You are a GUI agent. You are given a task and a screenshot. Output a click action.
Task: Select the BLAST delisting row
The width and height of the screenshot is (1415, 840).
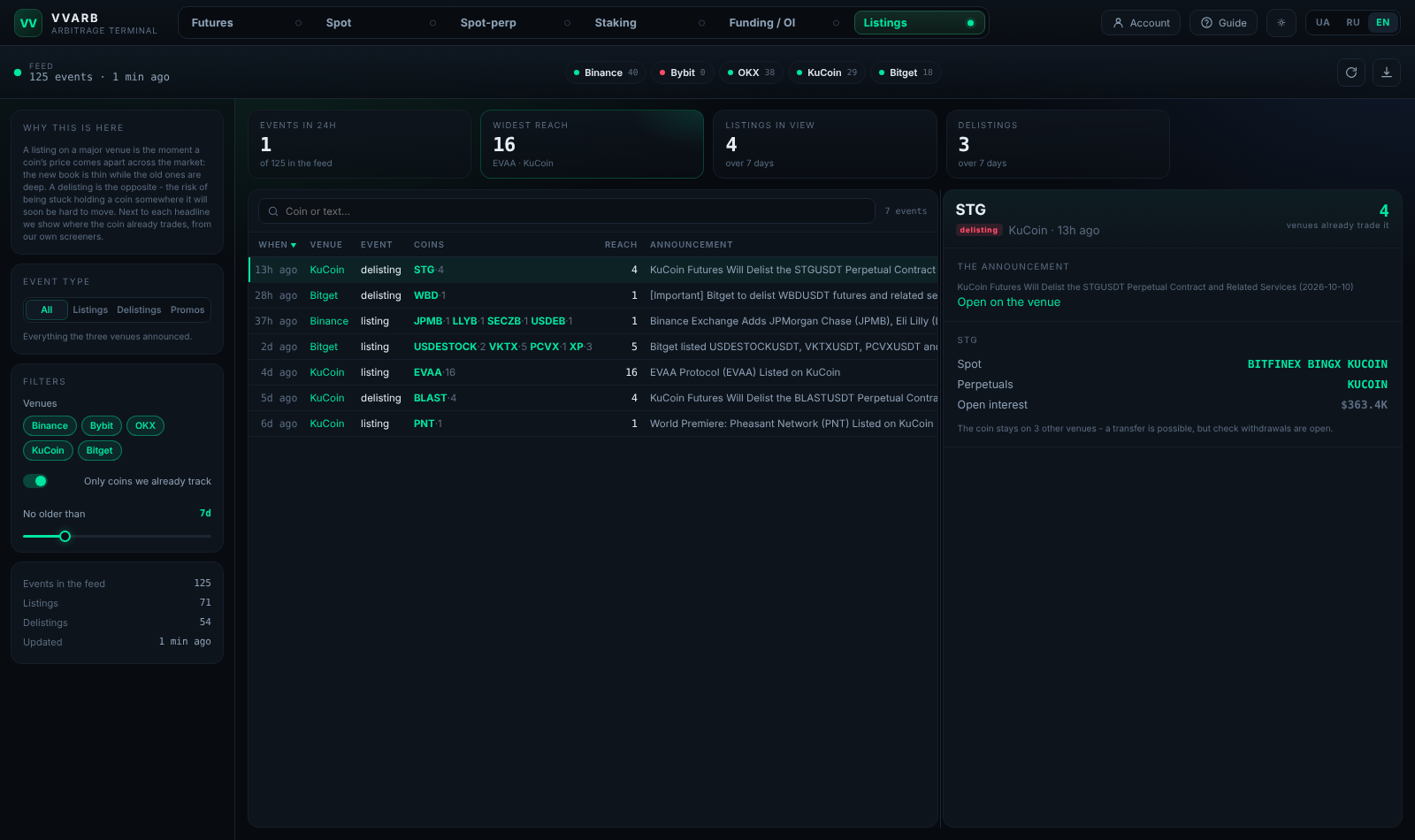pos(593,398)
